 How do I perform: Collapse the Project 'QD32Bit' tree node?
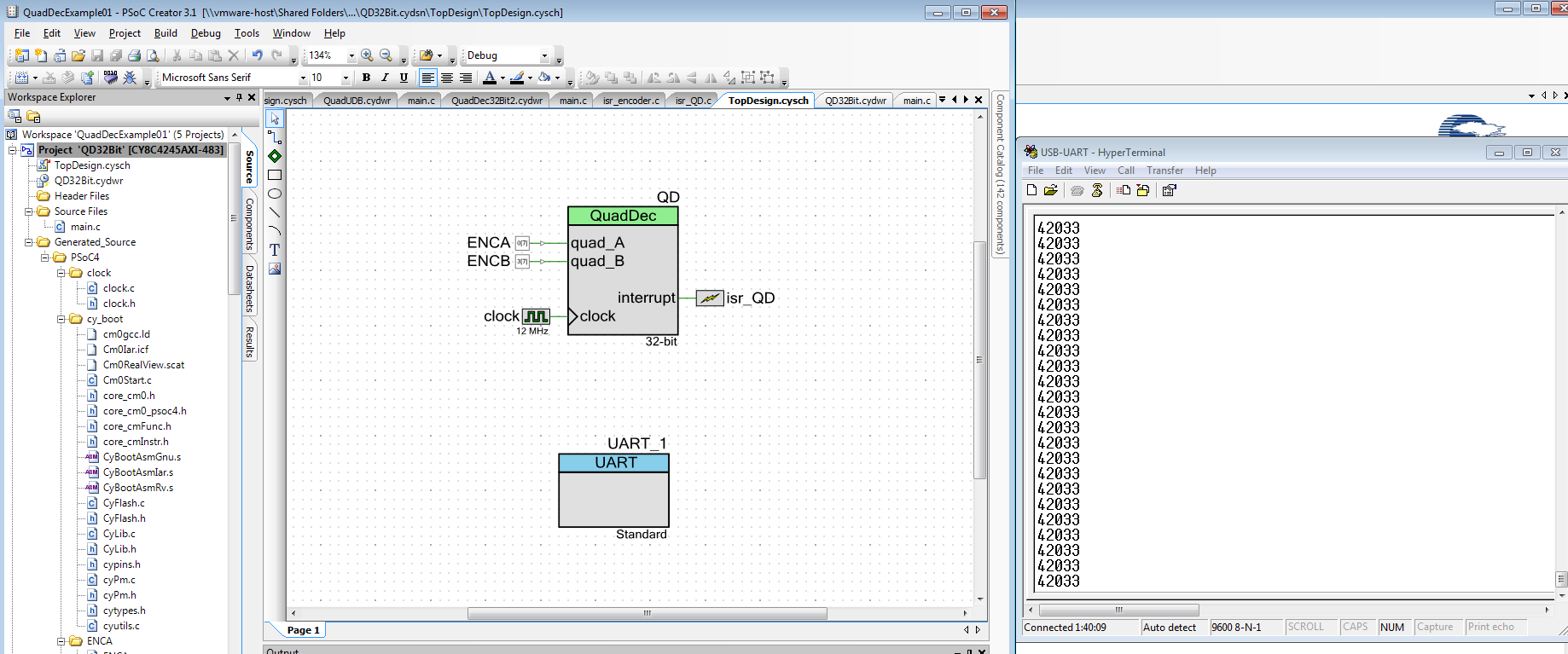pos(13,150)
